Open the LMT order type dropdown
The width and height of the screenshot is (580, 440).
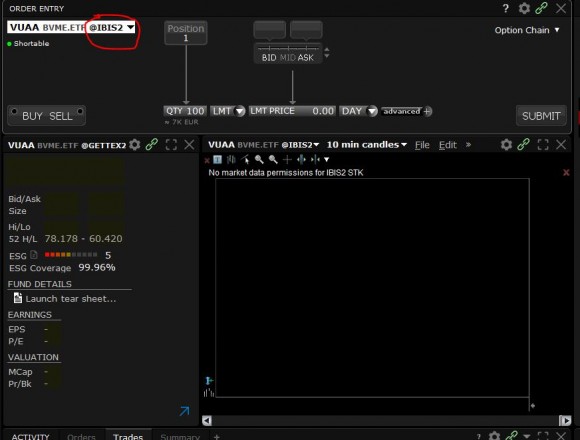click(x=228, y=111)
